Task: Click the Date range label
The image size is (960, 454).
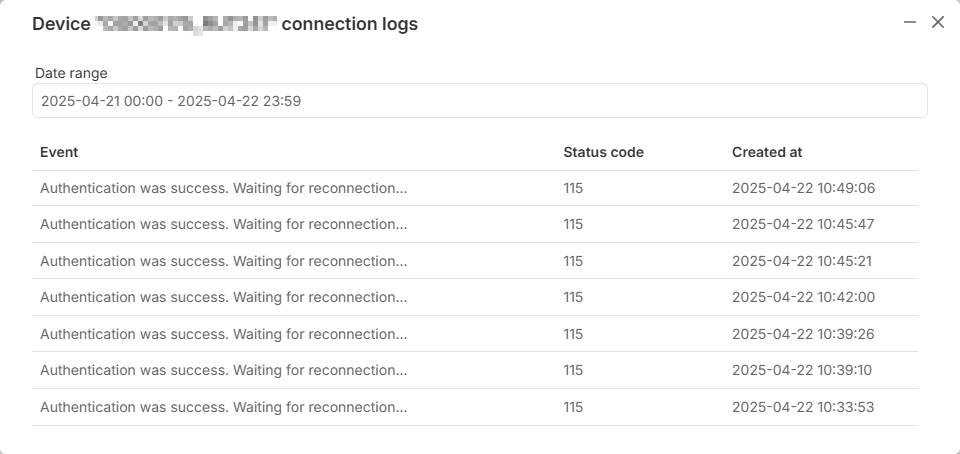Action: 71,73
